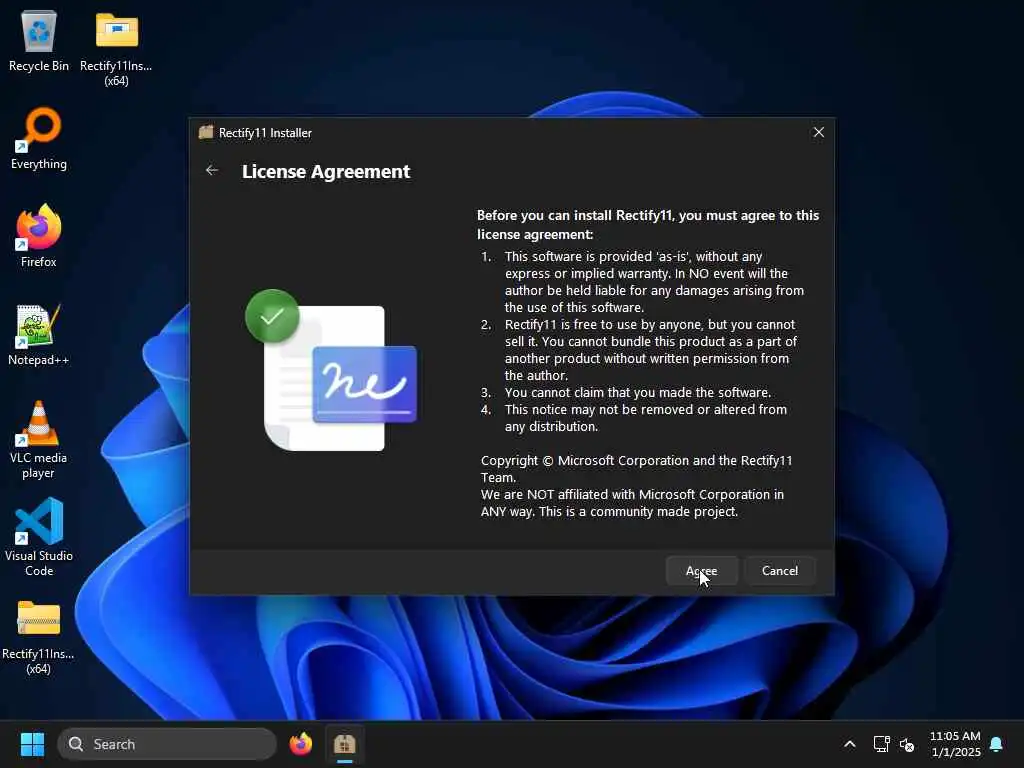Click the muted volume tray icon
Viewport: 1024px width, 768px height.
point(907,744)
